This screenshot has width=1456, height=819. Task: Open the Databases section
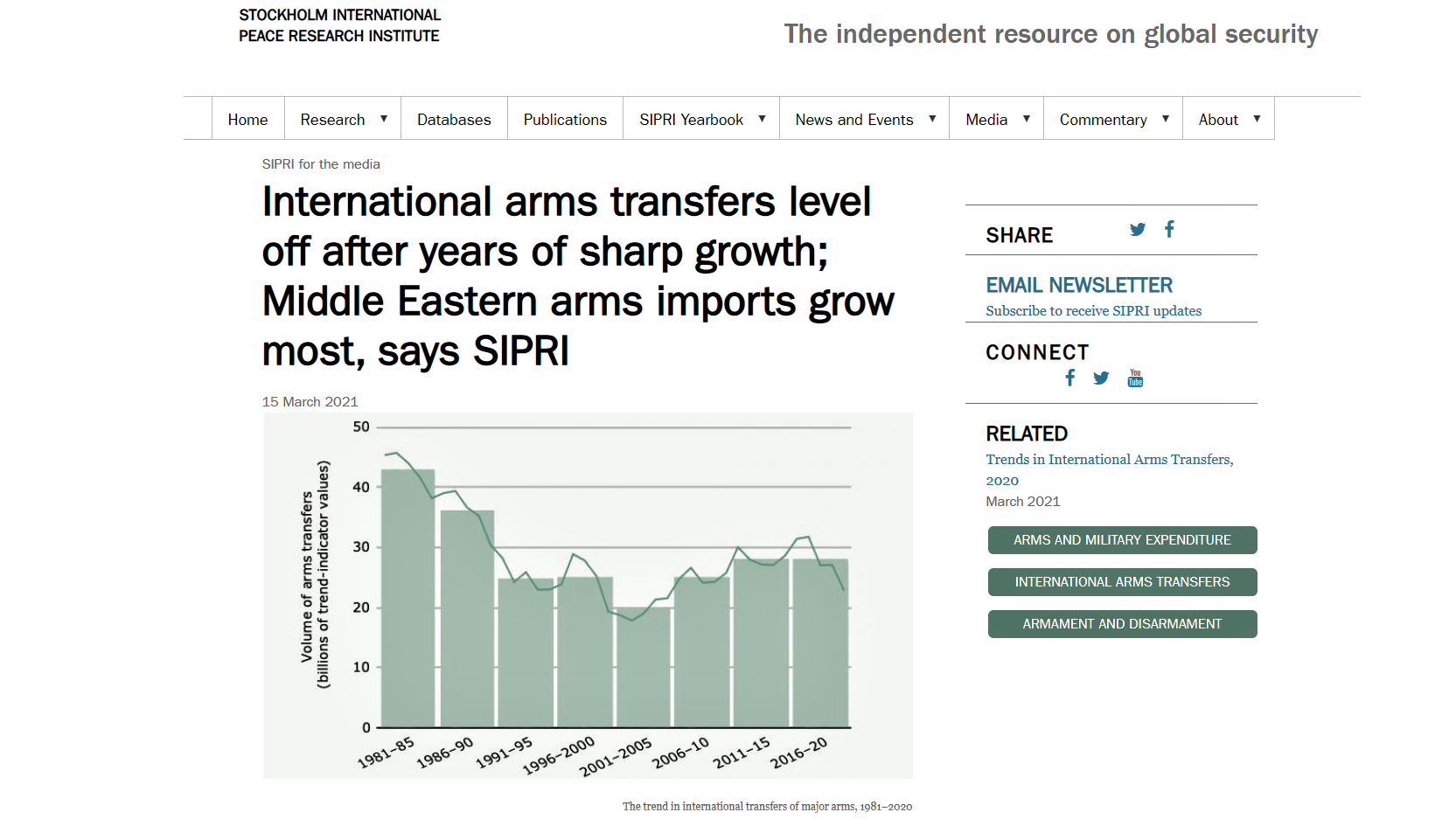454,119
